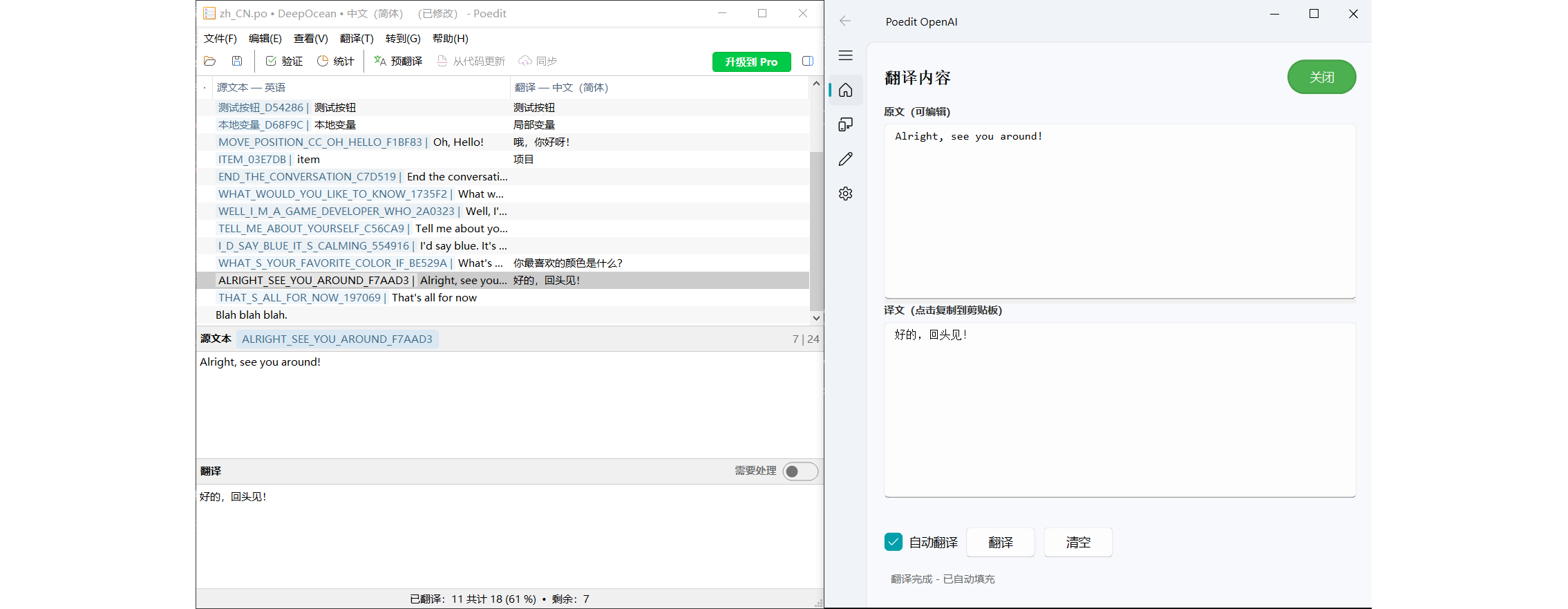Open the 编辑(E) menu
This screenshot has height=609, width=1568.
(x=265, y=39)
